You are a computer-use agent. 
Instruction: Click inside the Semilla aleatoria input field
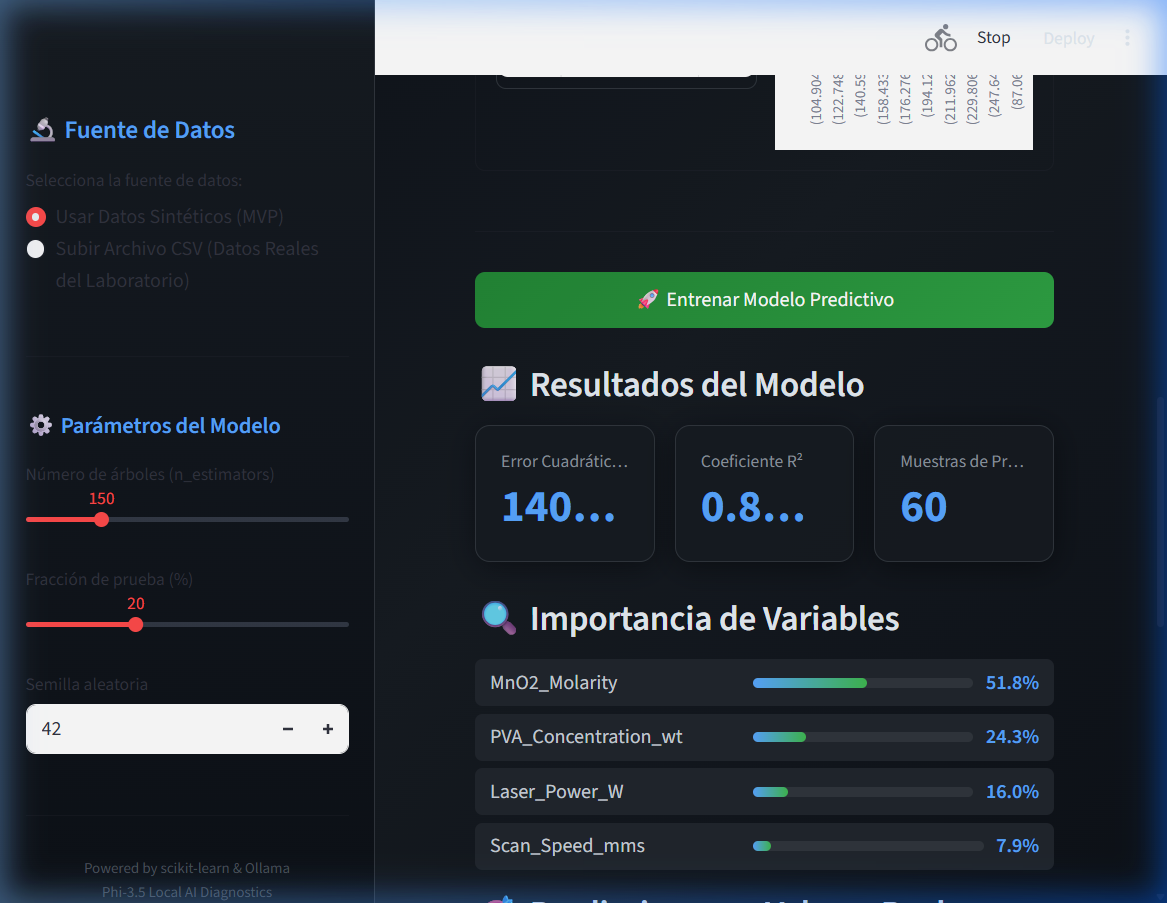(140, 729)
